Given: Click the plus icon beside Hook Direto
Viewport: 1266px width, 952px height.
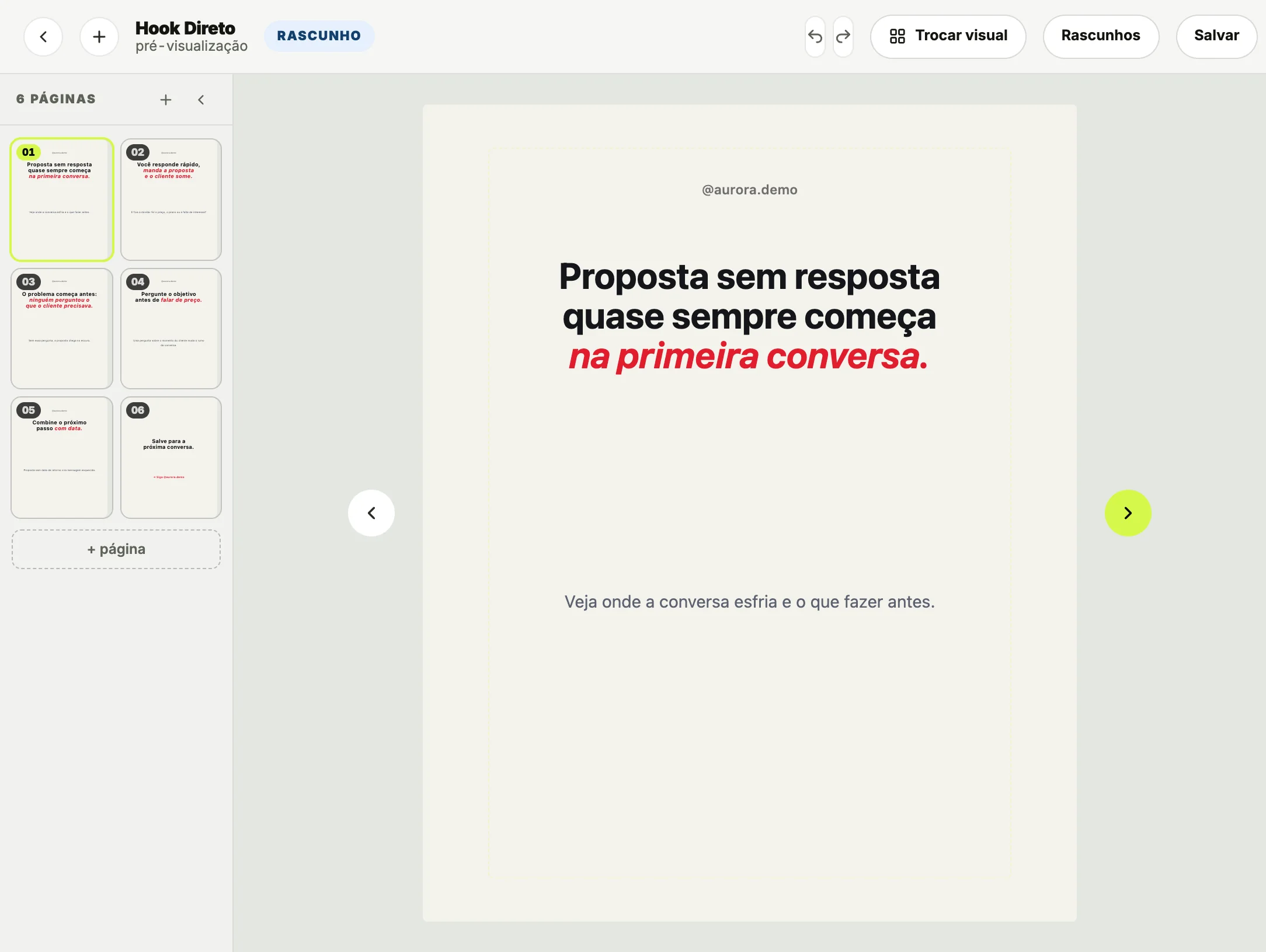Looking at the screenshot, I should [x=99, y=37].
